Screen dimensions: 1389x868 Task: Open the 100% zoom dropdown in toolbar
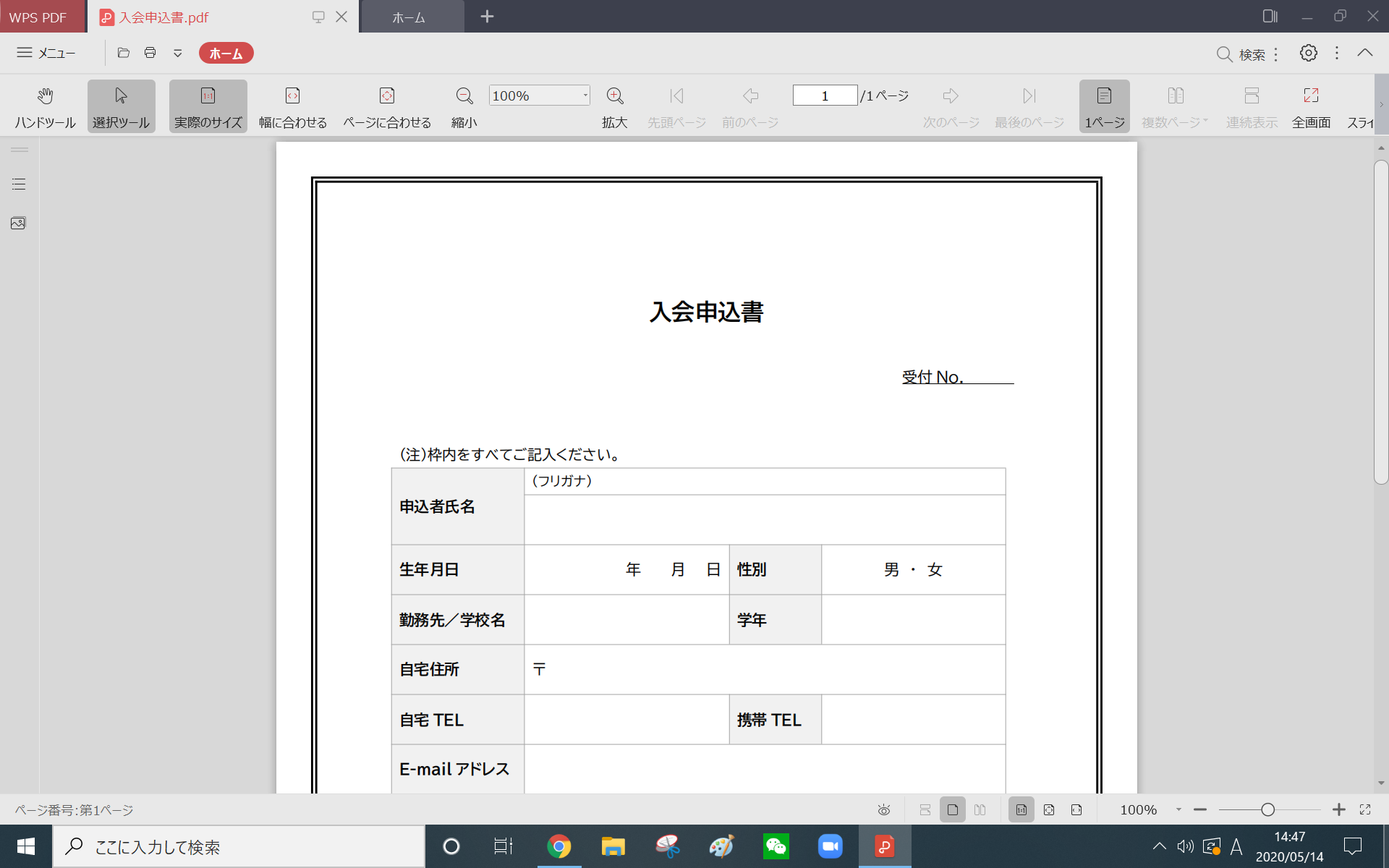point(585,95)
